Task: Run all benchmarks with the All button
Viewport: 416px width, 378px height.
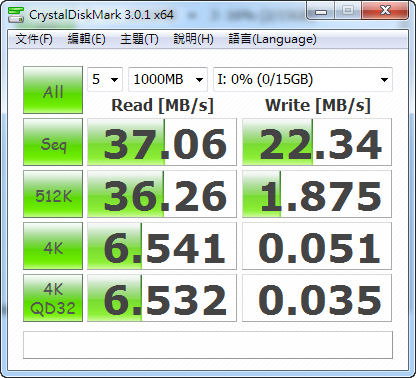Action: (x=53, y=90)
